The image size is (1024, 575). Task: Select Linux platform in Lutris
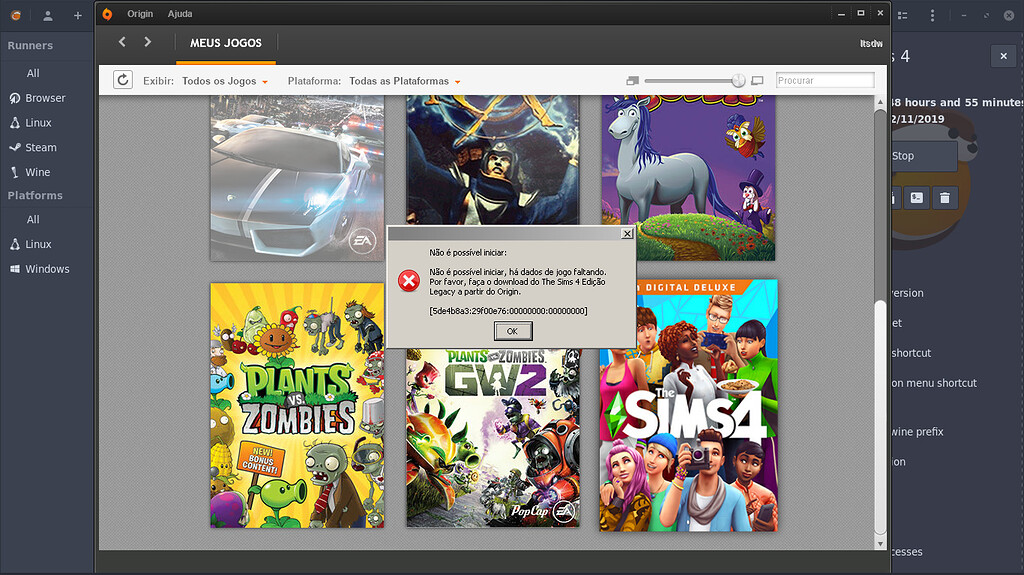click(x=39, y=244)
